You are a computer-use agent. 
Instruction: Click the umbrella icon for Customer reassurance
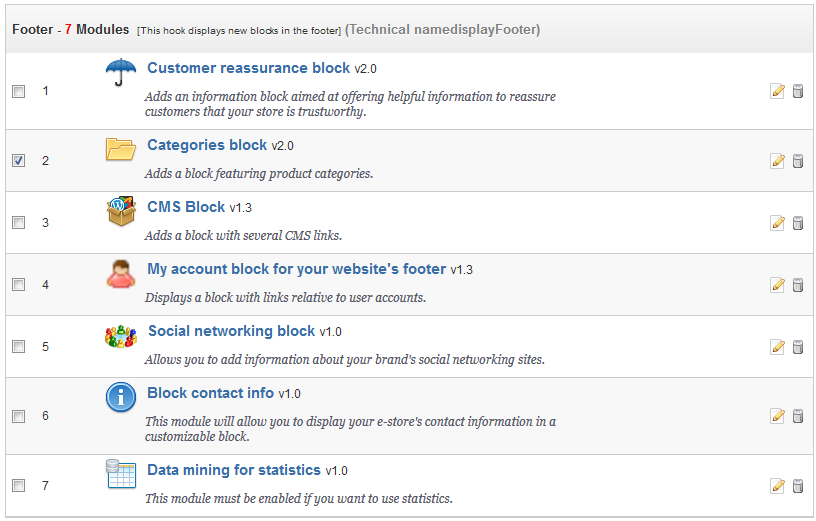click(x=120, y=73)
